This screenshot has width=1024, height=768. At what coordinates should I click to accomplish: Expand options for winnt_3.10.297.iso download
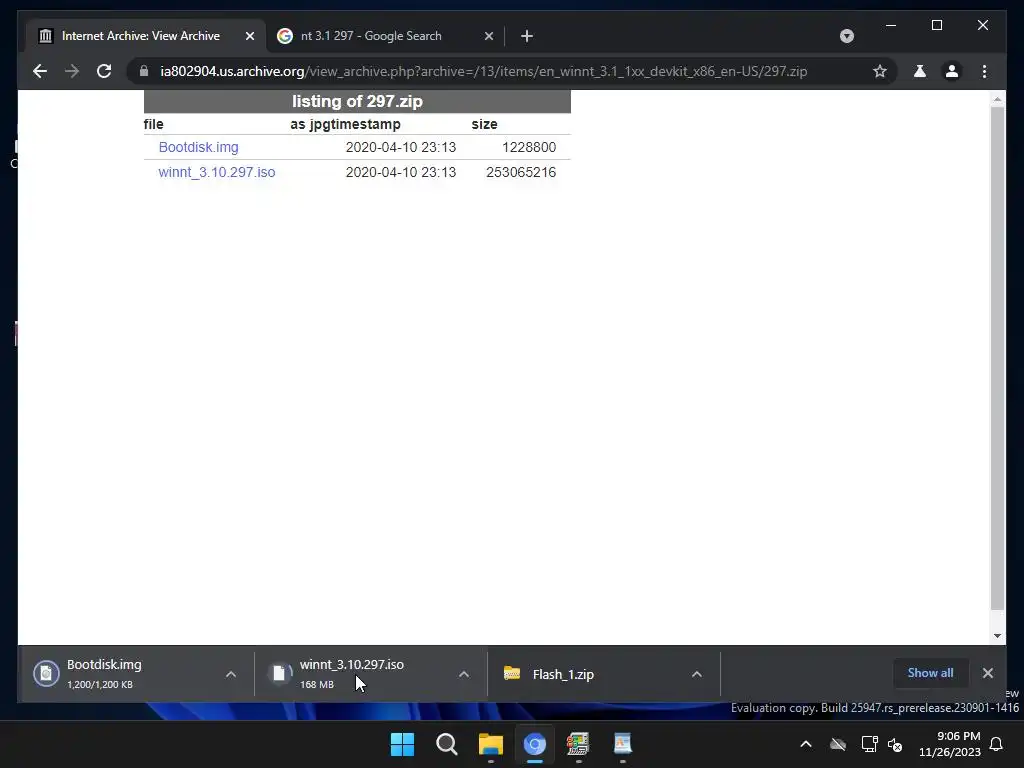pos(464,674)
